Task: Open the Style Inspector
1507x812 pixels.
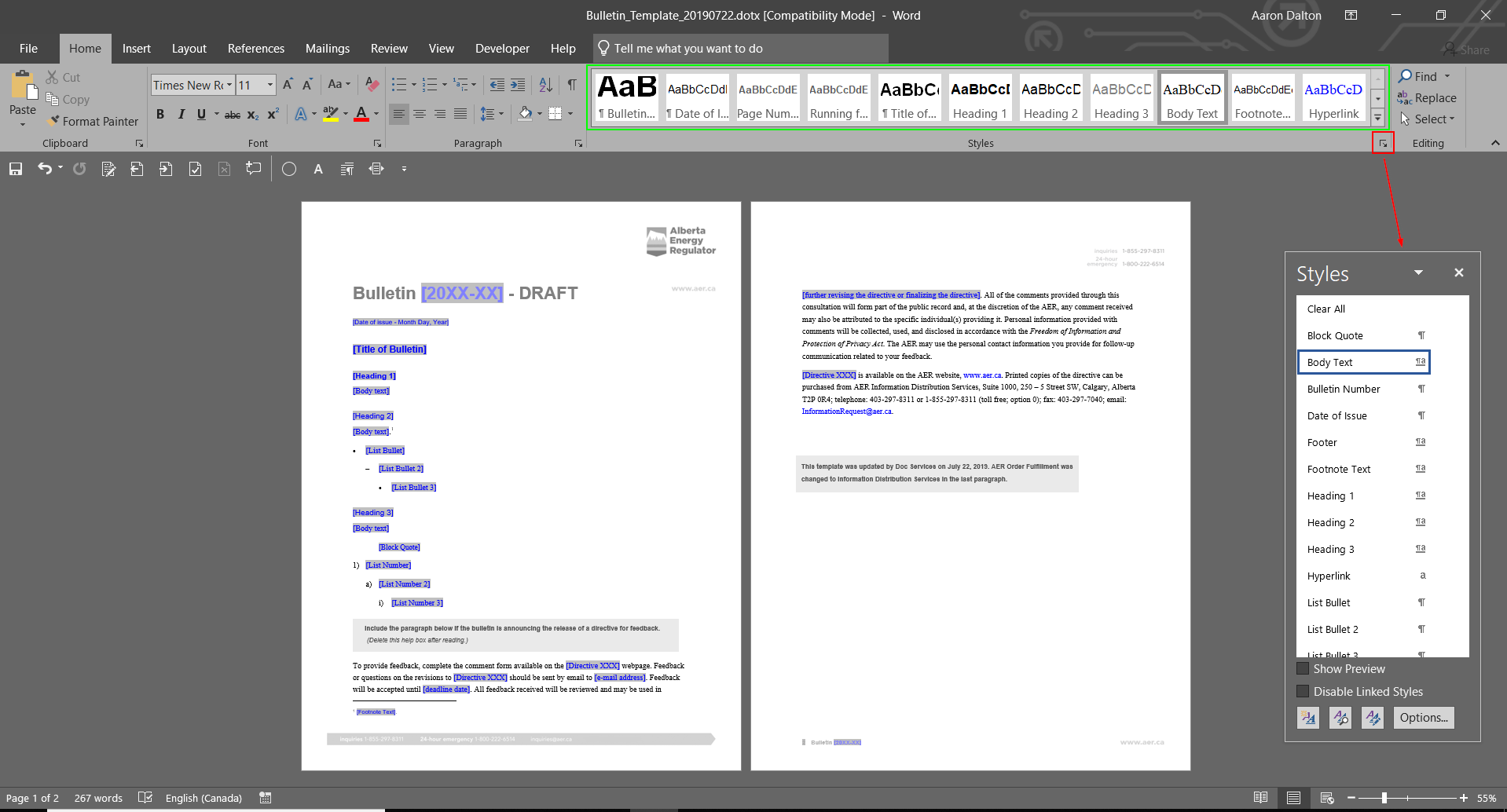Action: (1340, 717)
